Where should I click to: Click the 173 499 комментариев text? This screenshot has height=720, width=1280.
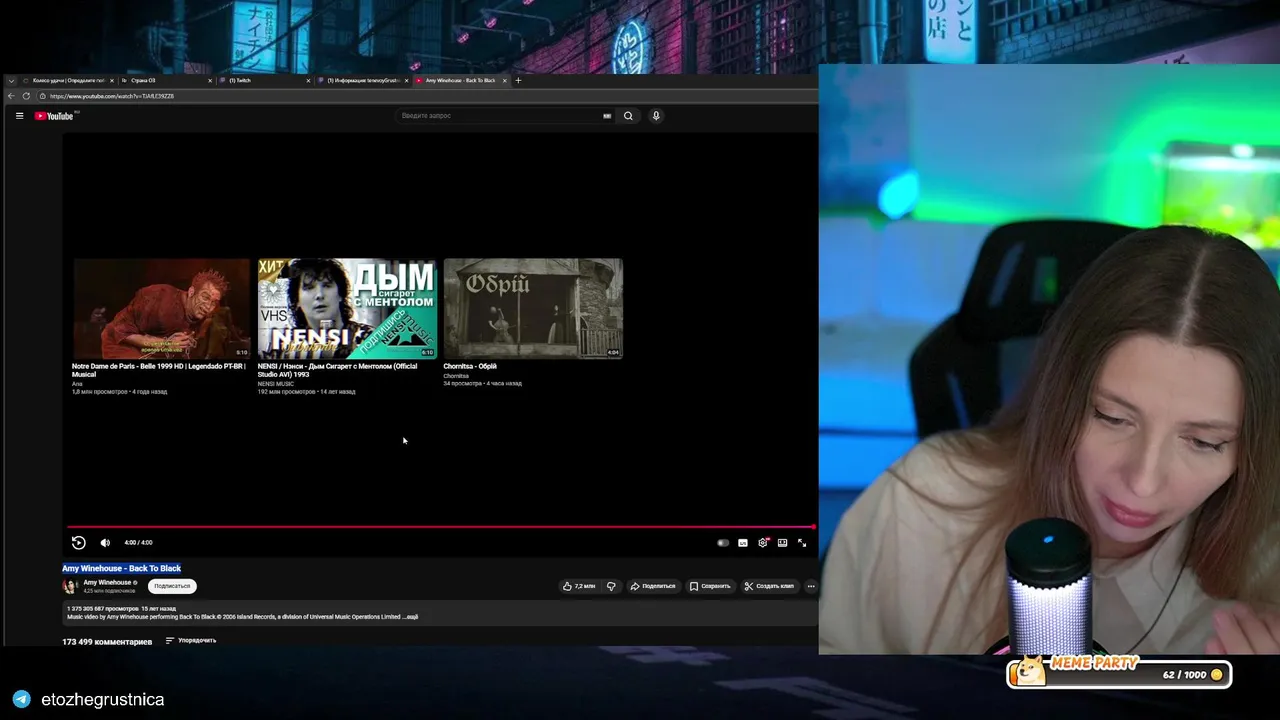[107, 641]
